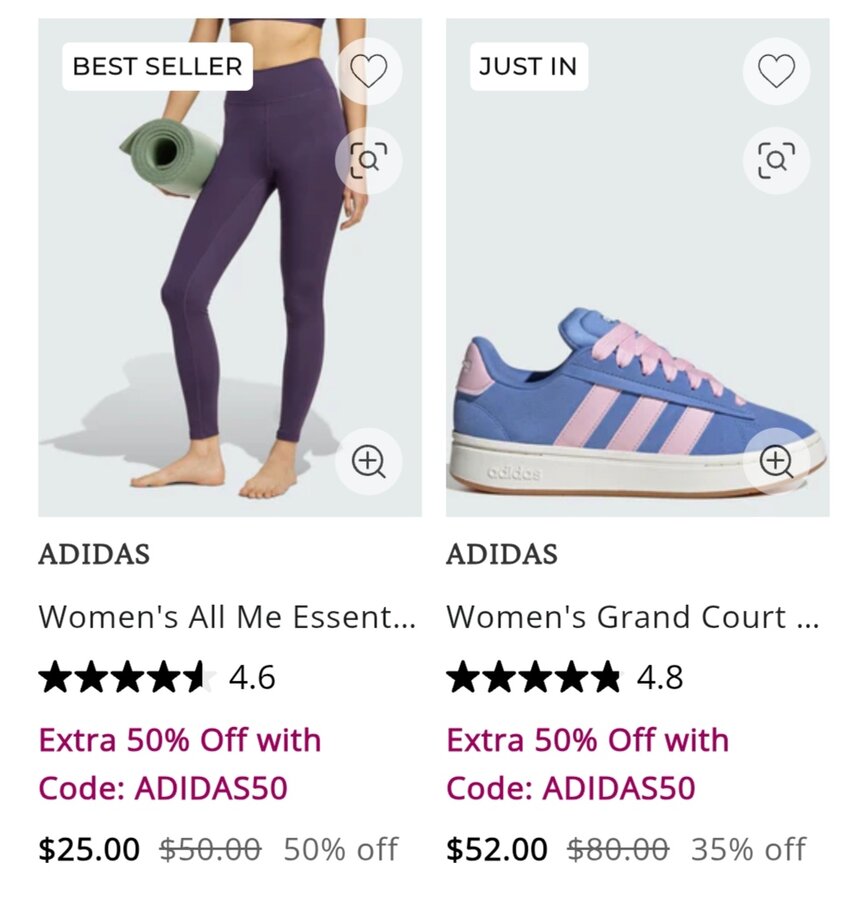The image size is (868, 900).
Task: Open Women's Grand Court product title
Action: point(632,617)
